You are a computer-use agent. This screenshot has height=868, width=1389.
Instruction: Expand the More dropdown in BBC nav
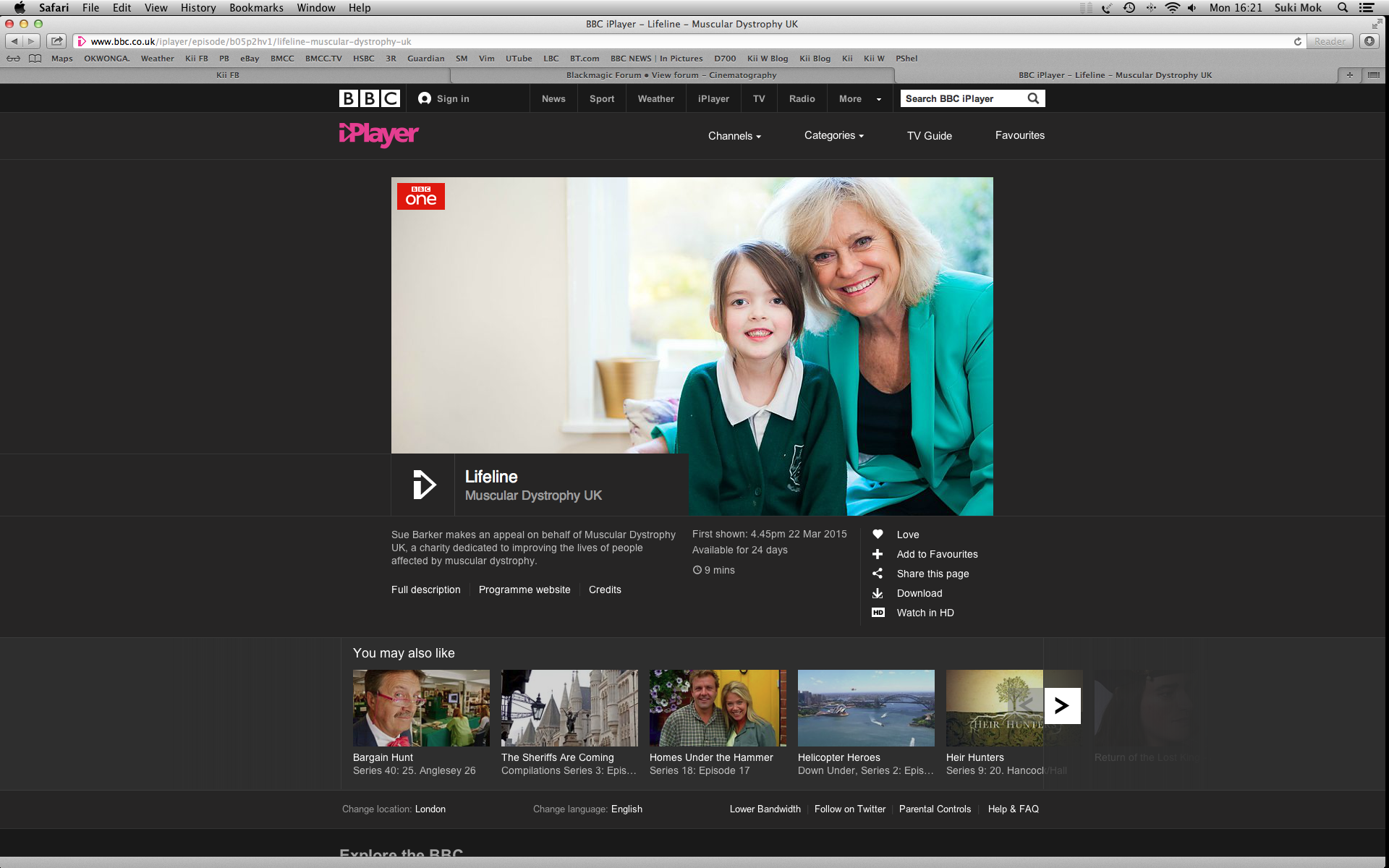pos(860,99)
